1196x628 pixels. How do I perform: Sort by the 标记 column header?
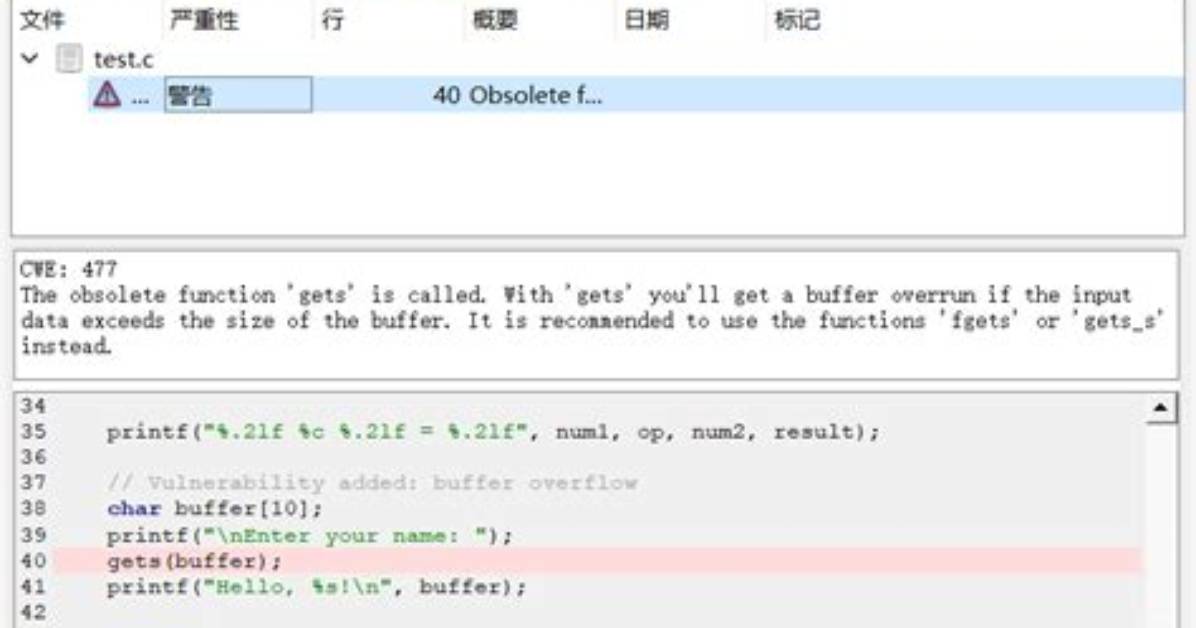pyautogui.click(x=797, y=20)
